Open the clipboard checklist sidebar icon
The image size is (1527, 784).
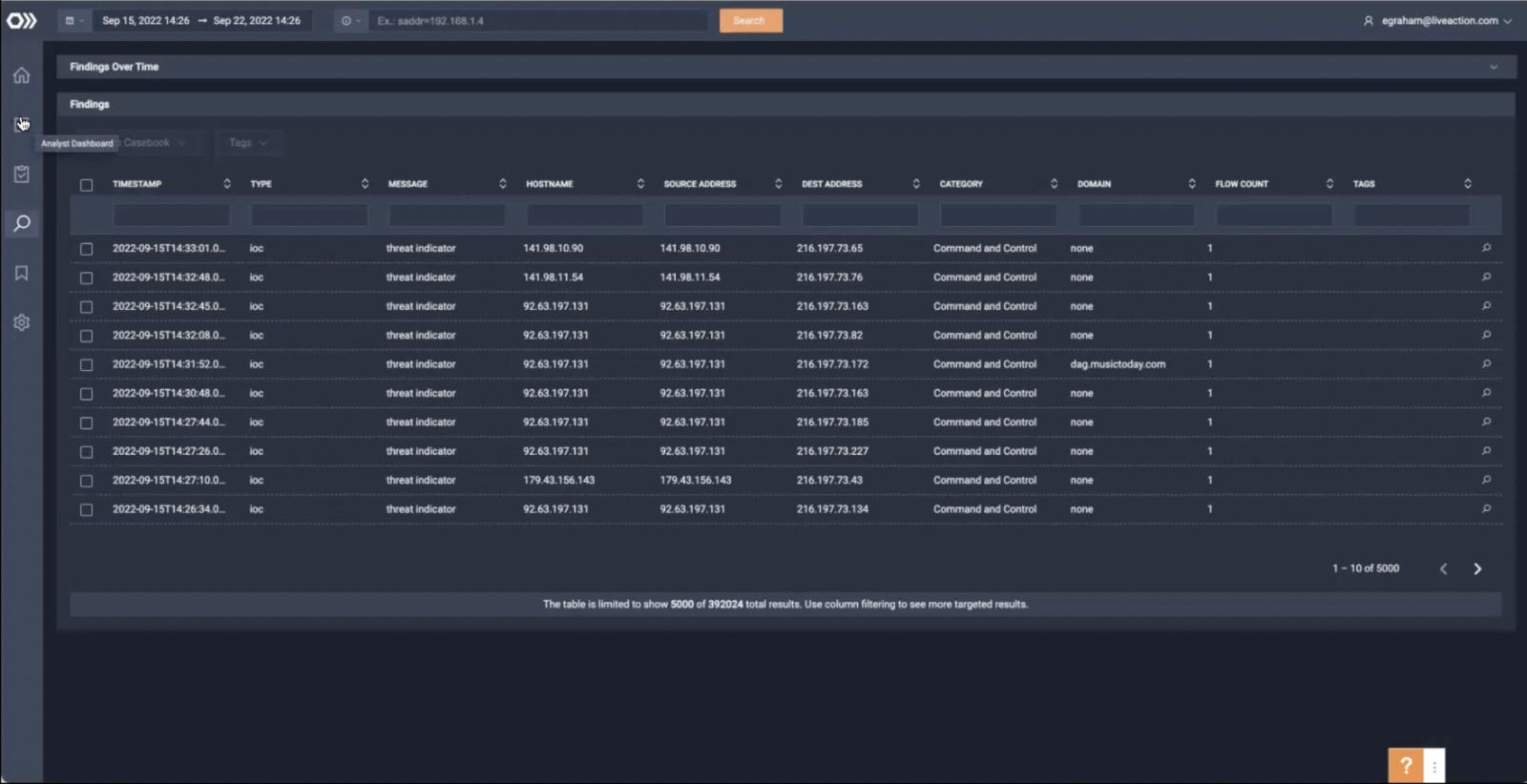(x=21, y=174)
